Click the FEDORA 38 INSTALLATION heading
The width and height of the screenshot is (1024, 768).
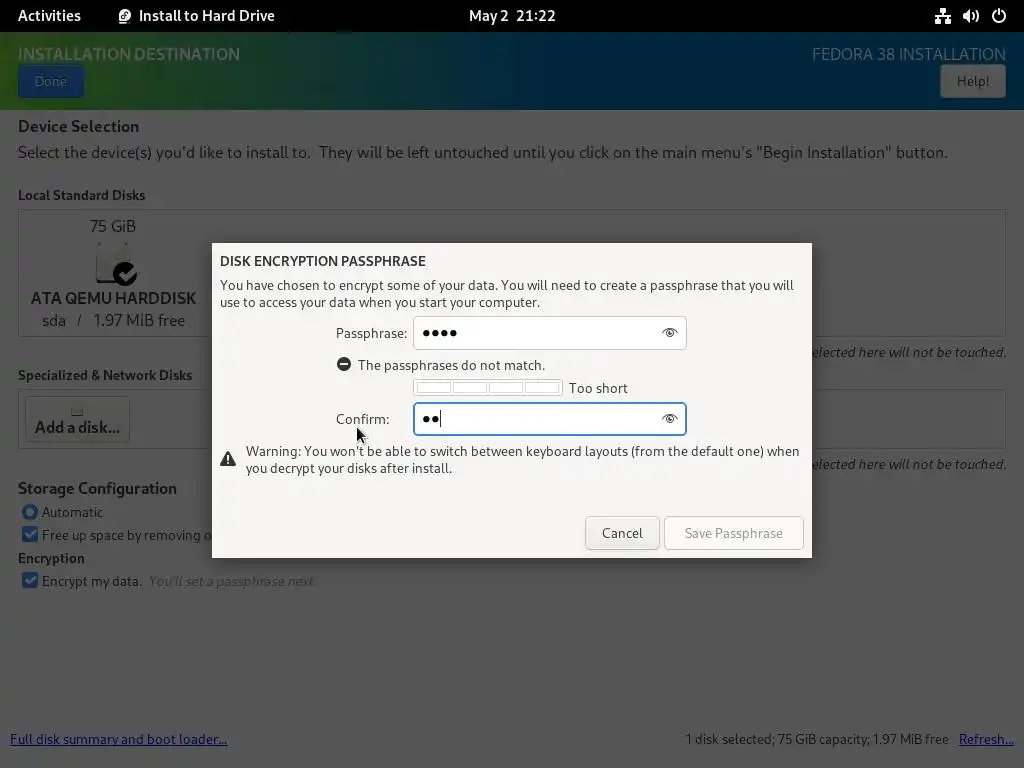point(908,54)
